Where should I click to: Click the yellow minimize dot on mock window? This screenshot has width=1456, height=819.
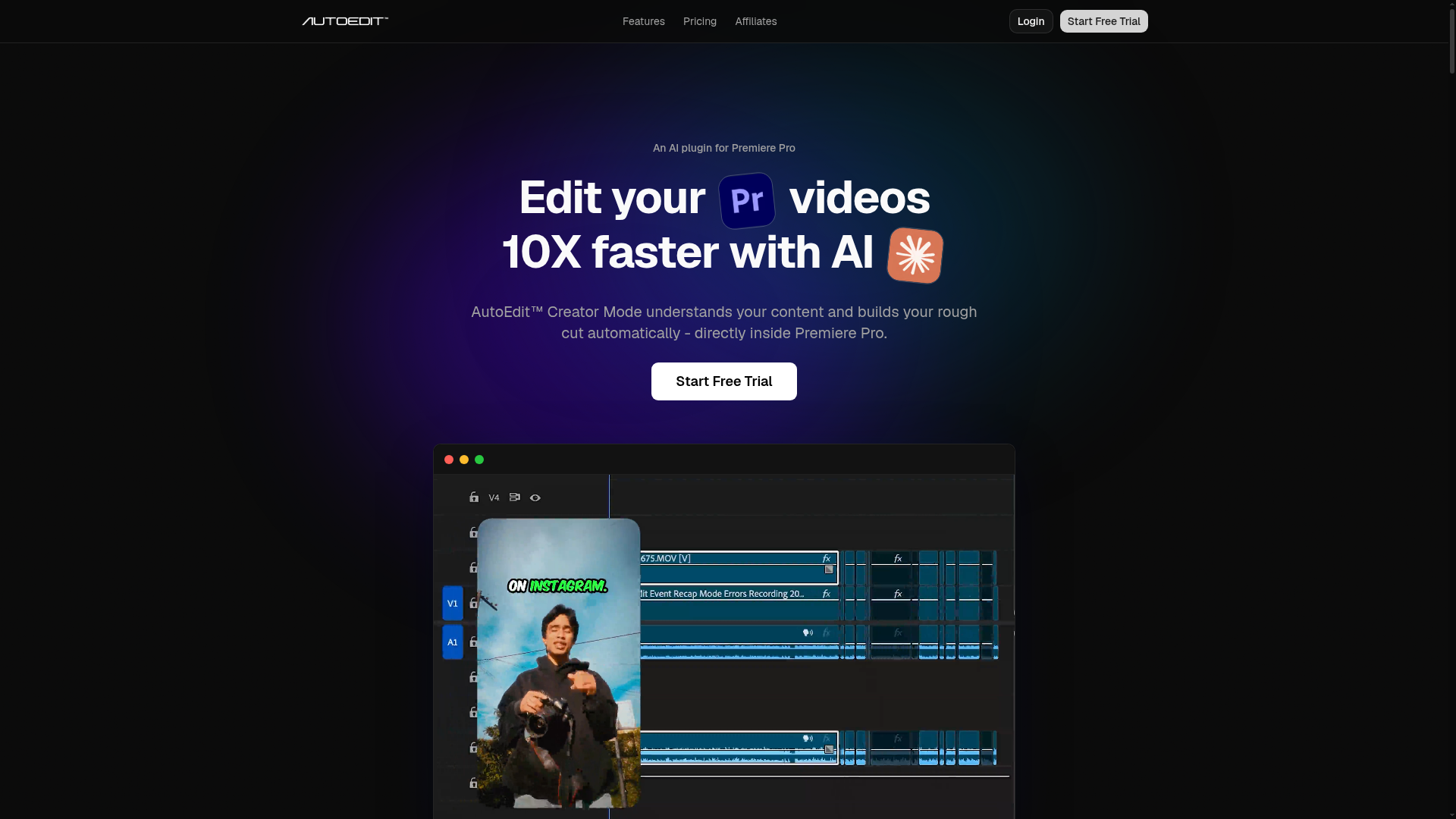tap(464, 460)
